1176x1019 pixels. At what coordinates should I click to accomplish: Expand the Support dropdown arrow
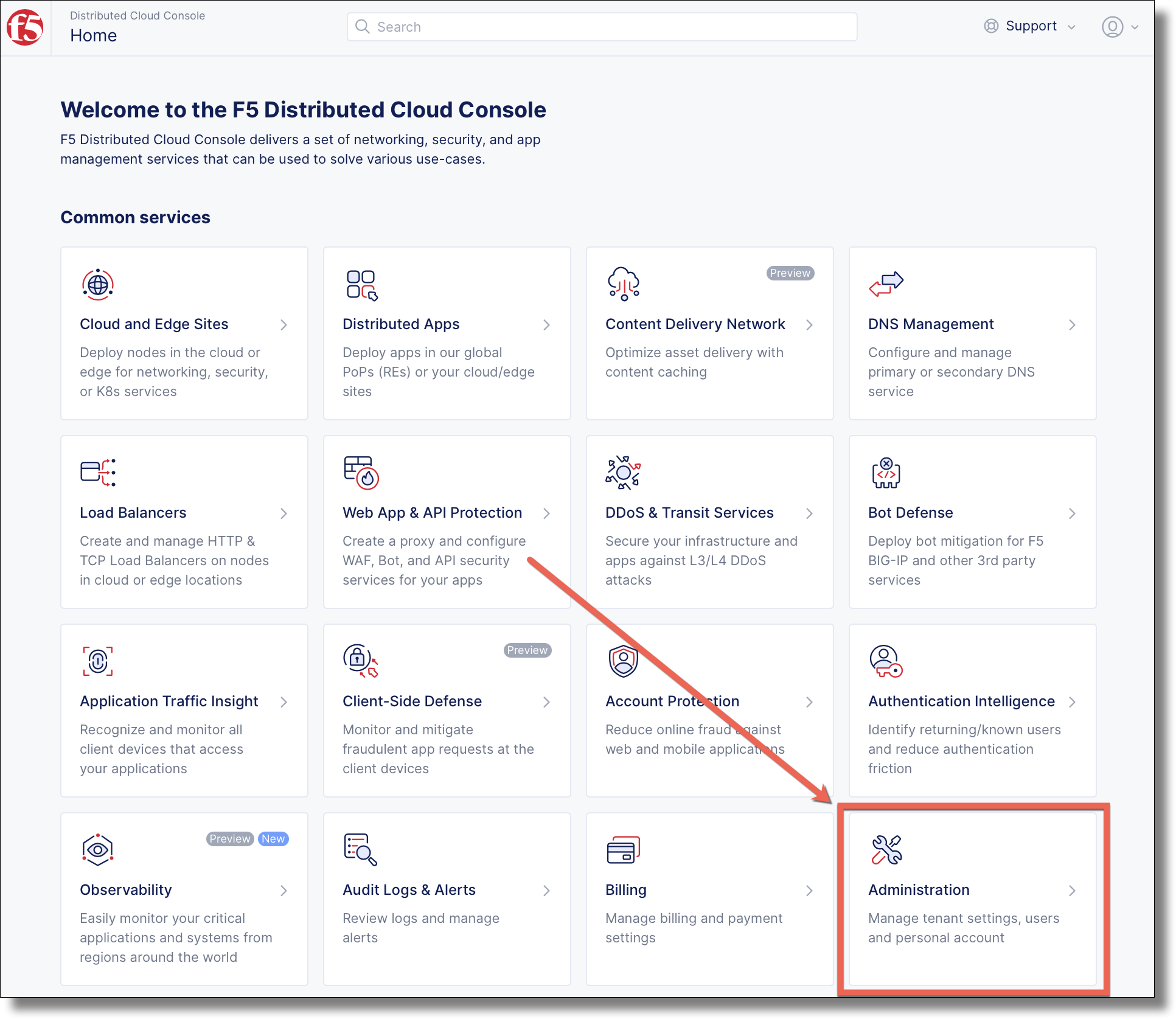[1072, 27]
